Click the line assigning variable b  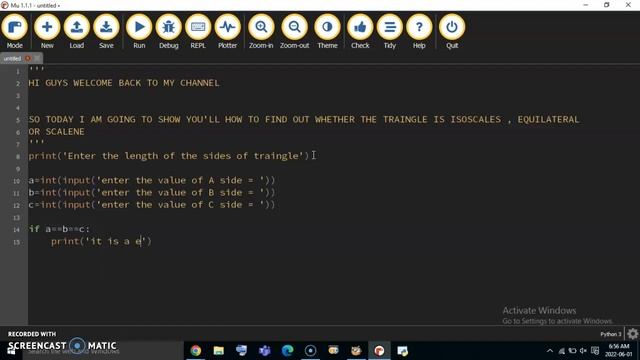click(152, 192)
